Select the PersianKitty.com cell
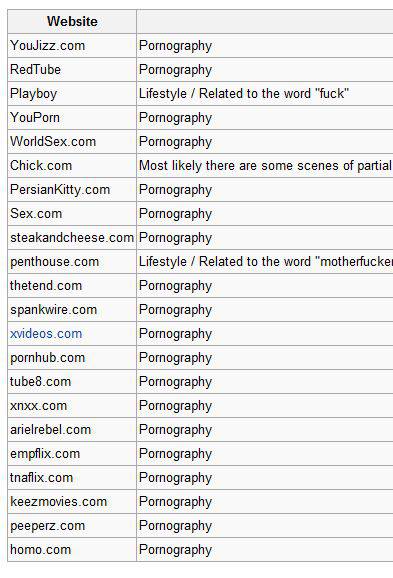Viewport: 393px width, 578px height. (x=72, y=189)
